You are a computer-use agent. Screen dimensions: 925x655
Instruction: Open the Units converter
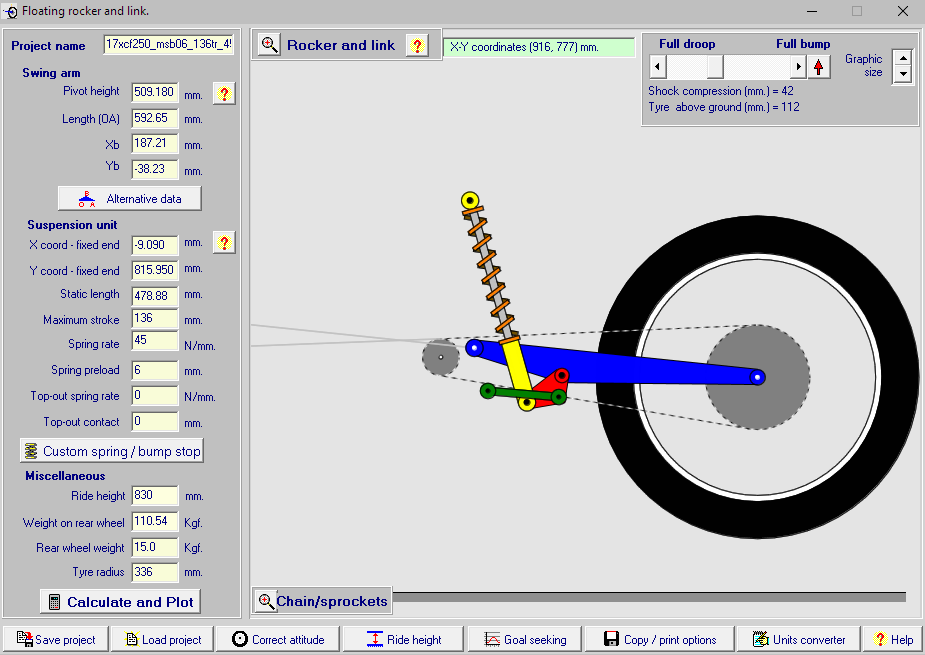pyautogui.click(x=798, y=639)
